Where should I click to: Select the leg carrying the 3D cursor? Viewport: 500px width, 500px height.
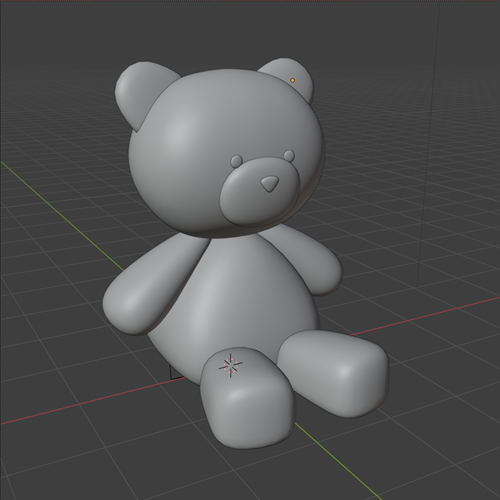pos(247,398)
